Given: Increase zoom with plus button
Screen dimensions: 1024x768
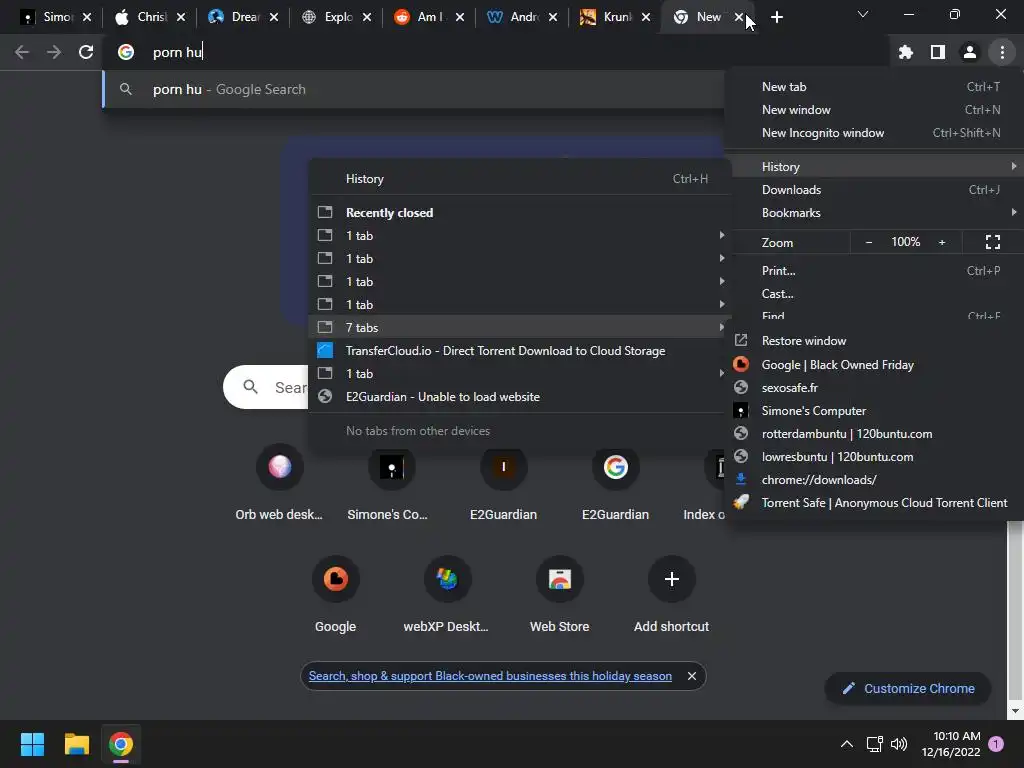Looking at the screenshot, I should pyautogui.click(x=942, y=242).
